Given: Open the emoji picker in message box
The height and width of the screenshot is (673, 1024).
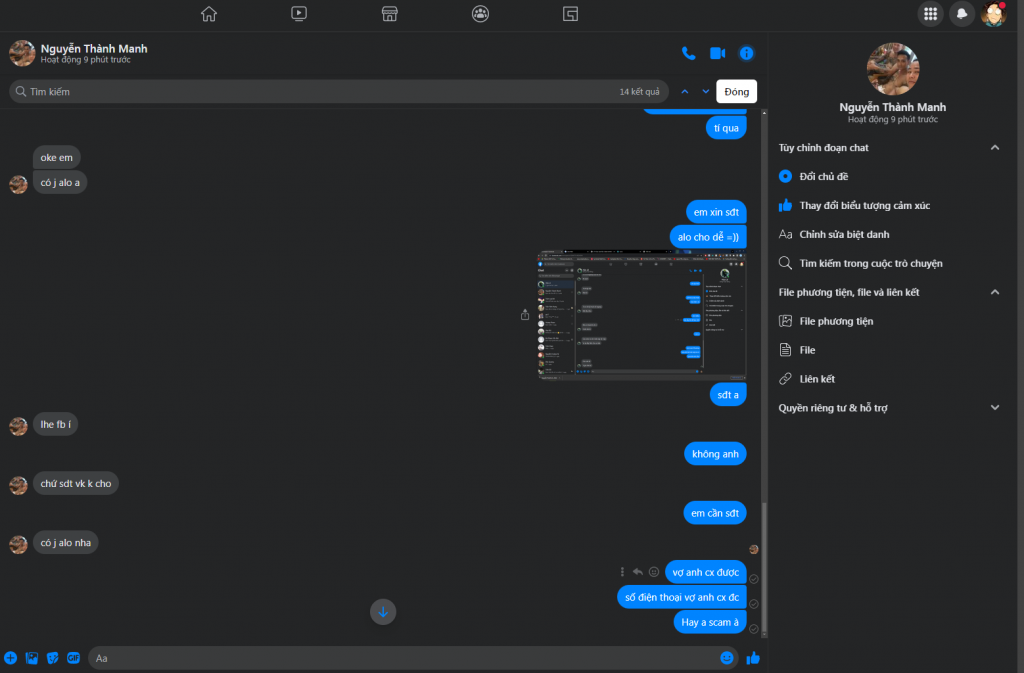Looking at the screenshot, I should 727,658.
